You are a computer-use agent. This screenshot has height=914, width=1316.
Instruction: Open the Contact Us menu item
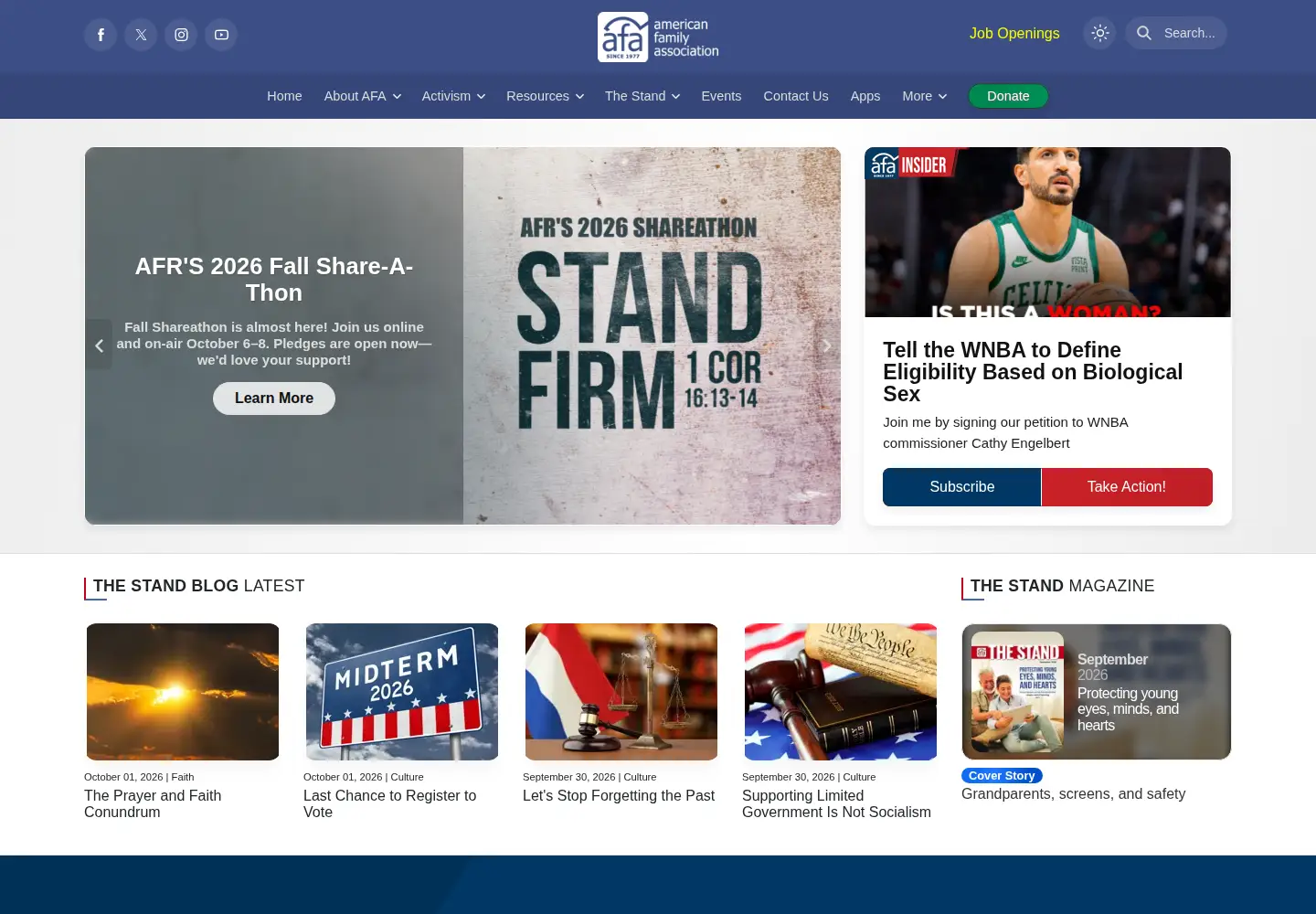coord(796,96)
